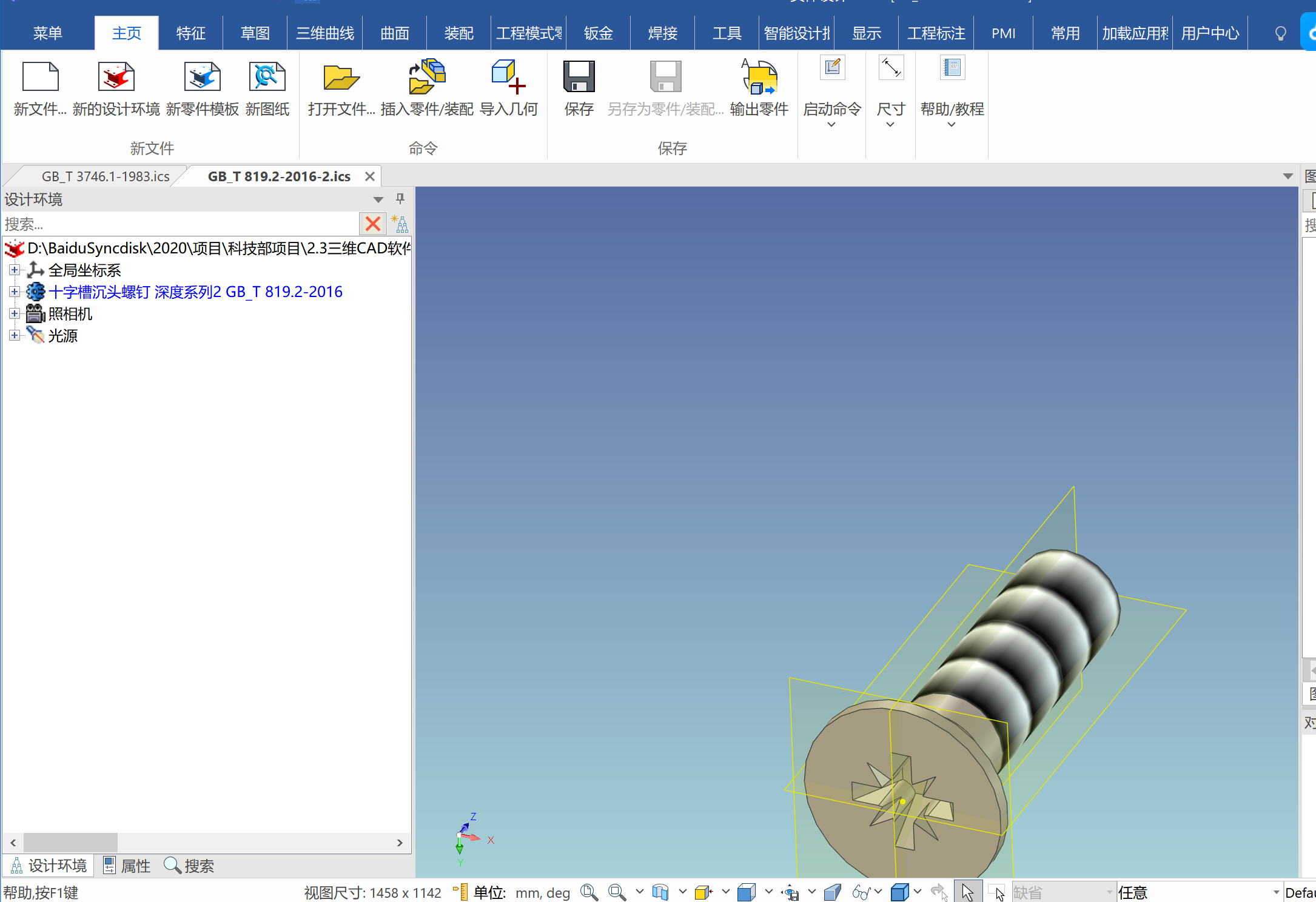Click the yellow cube orientation icon
The height and width of the screenshot is (902, 1316).
[703, 892]
